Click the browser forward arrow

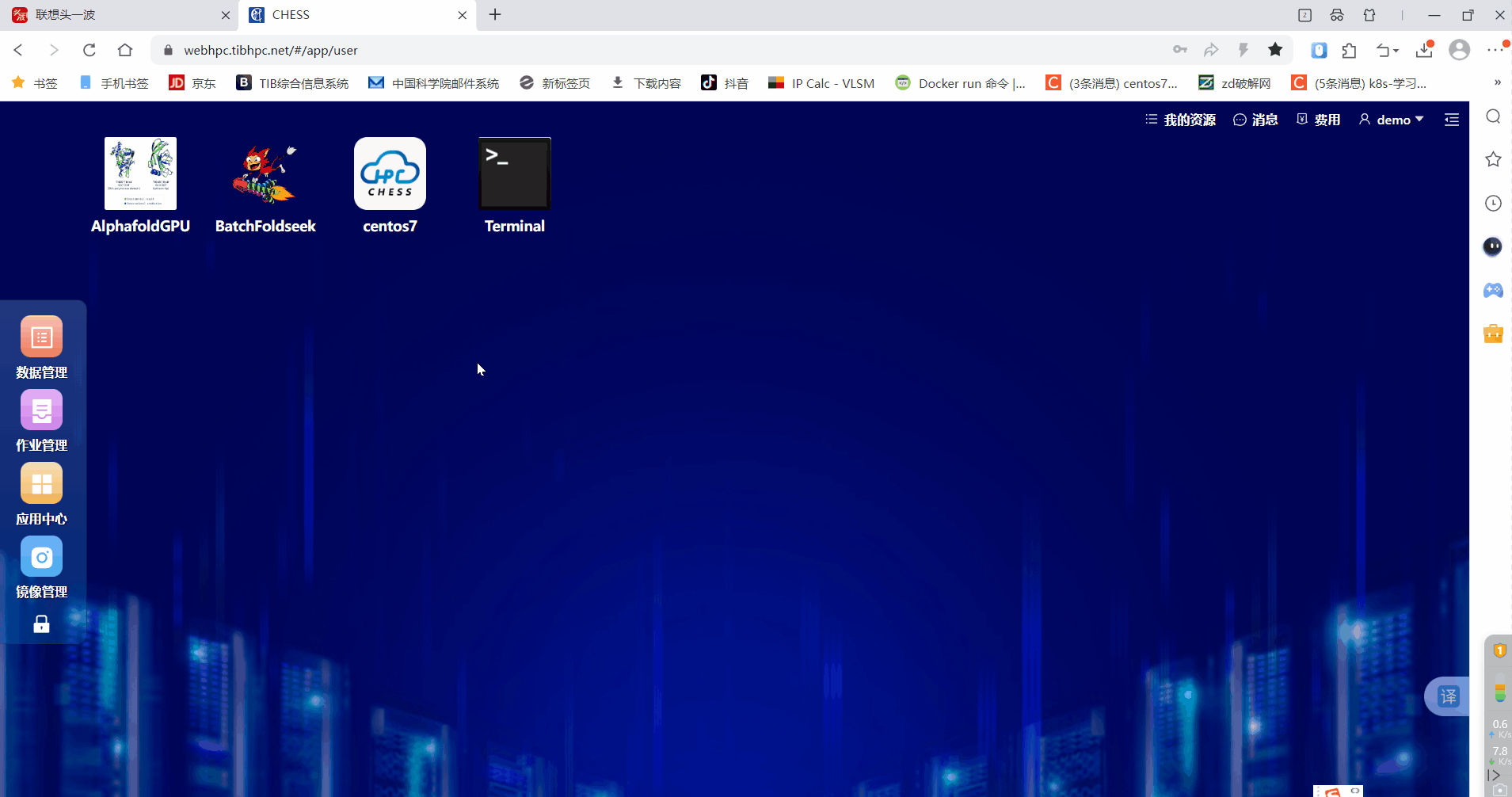point(54,50)
